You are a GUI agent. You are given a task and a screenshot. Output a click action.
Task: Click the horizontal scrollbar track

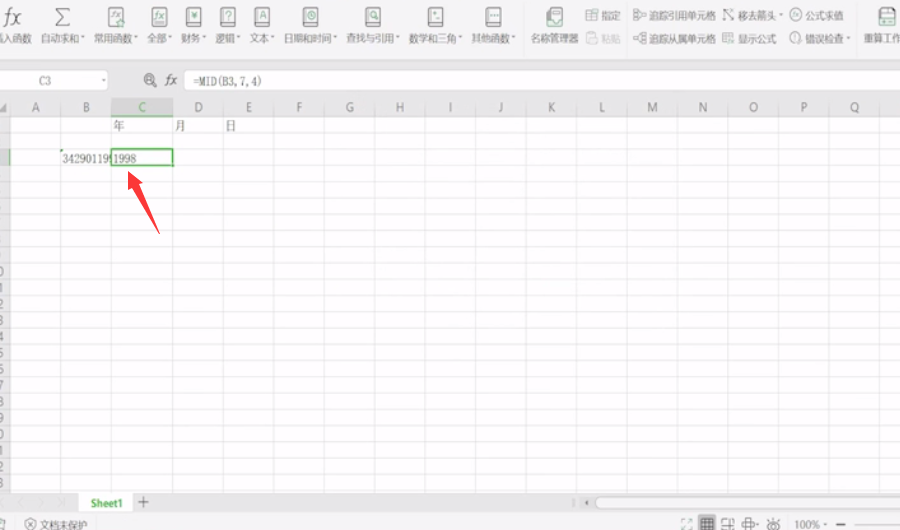pos(747,503)
